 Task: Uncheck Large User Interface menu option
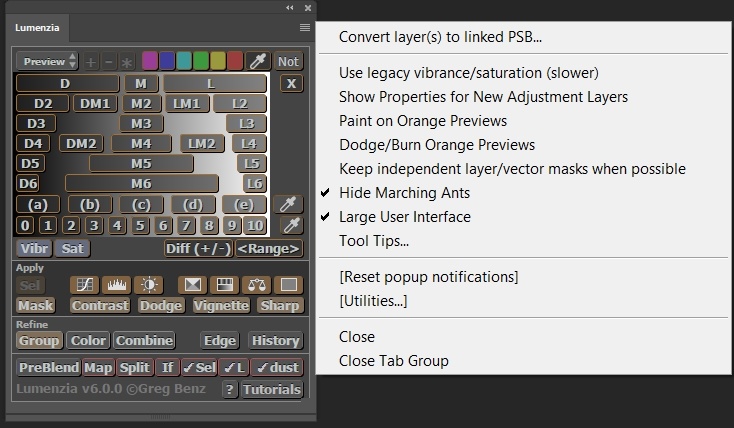(405, 217)
